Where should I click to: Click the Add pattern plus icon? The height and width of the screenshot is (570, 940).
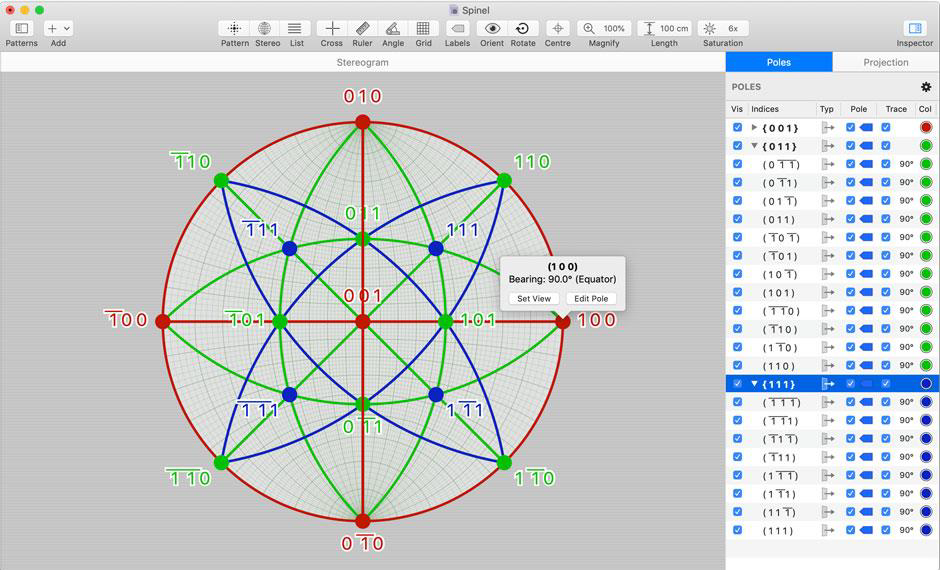click(53, 28)
